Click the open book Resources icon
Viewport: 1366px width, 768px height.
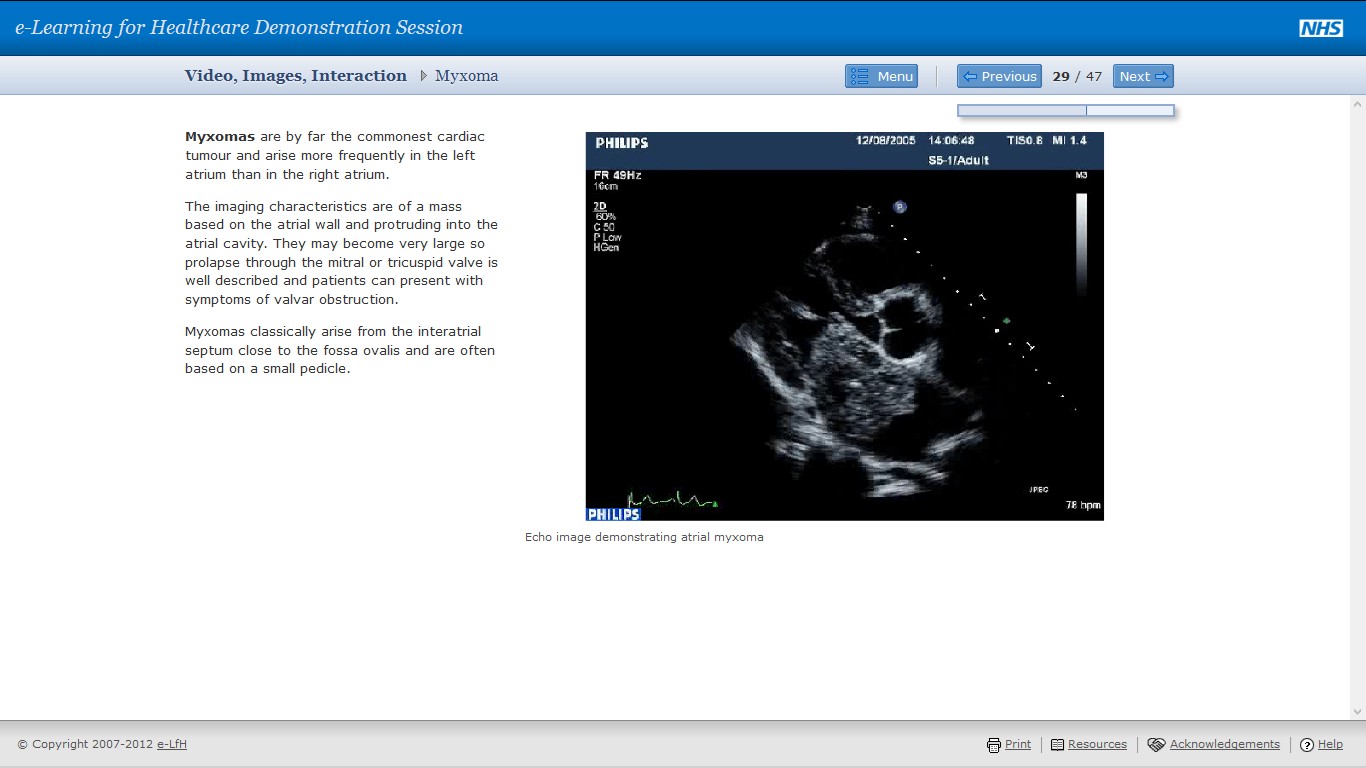[1056, 744]
